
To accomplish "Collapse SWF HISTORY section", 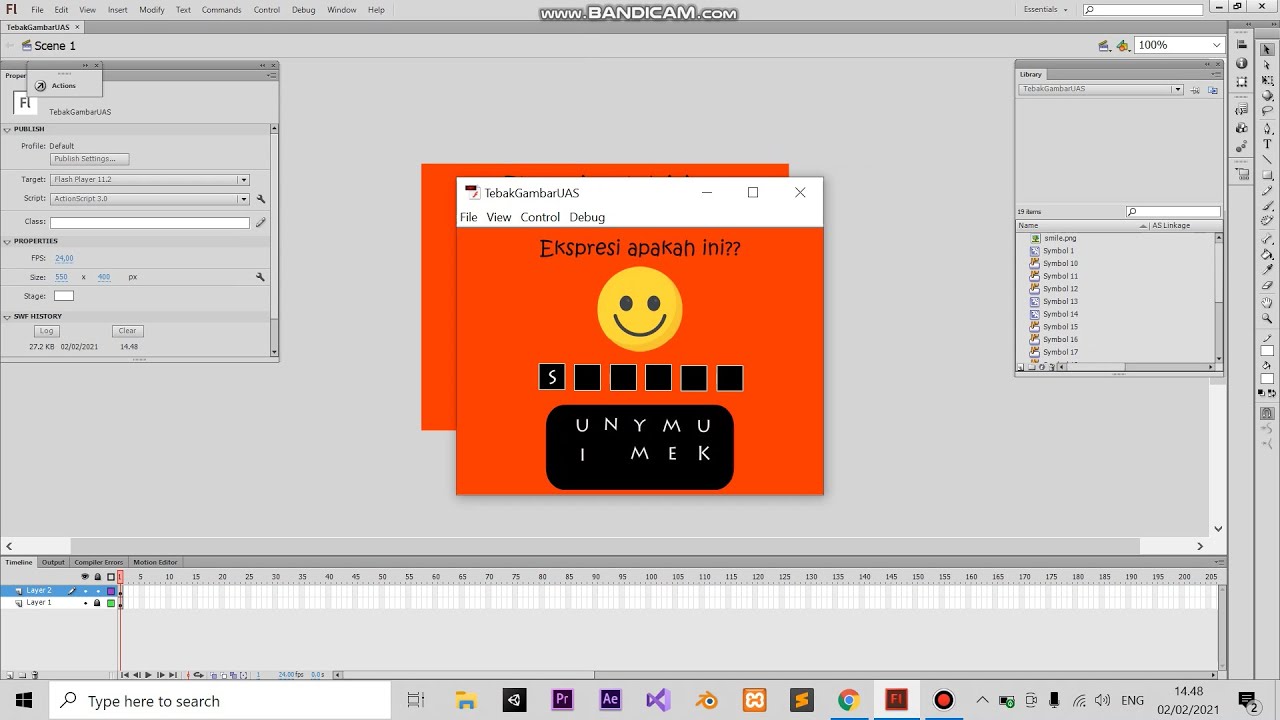I will click(7, 316).
